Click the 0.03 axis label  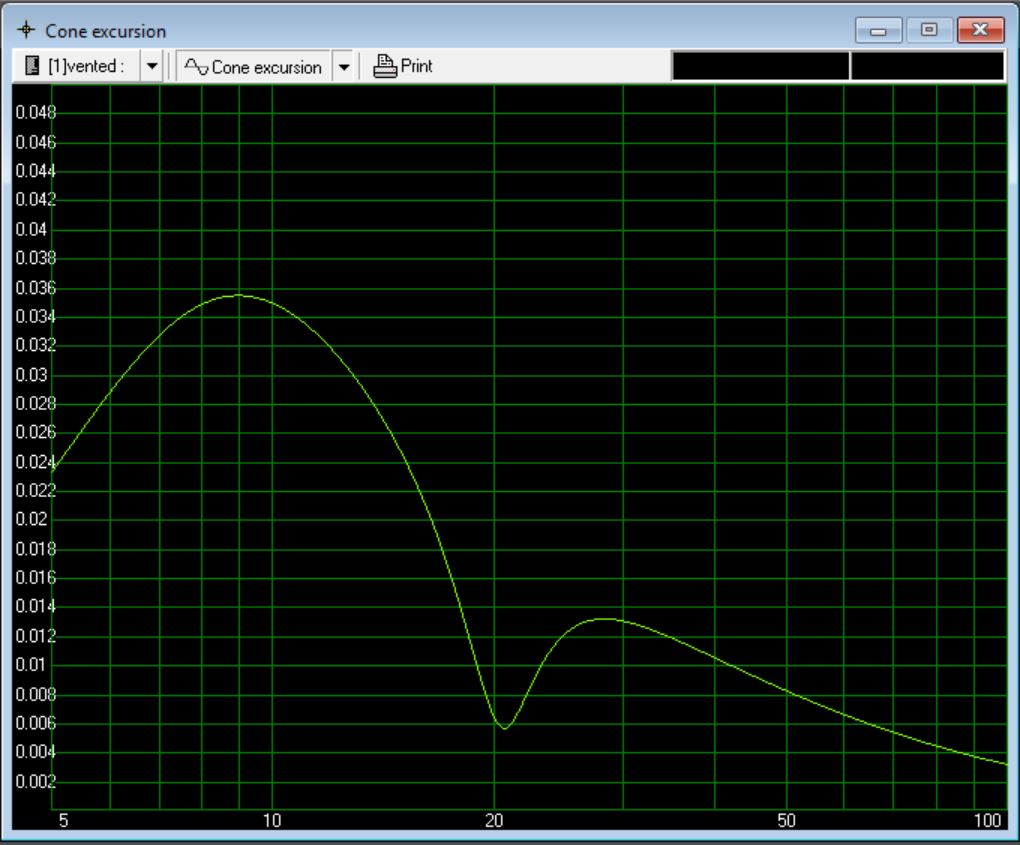click(x=31, y=375)
